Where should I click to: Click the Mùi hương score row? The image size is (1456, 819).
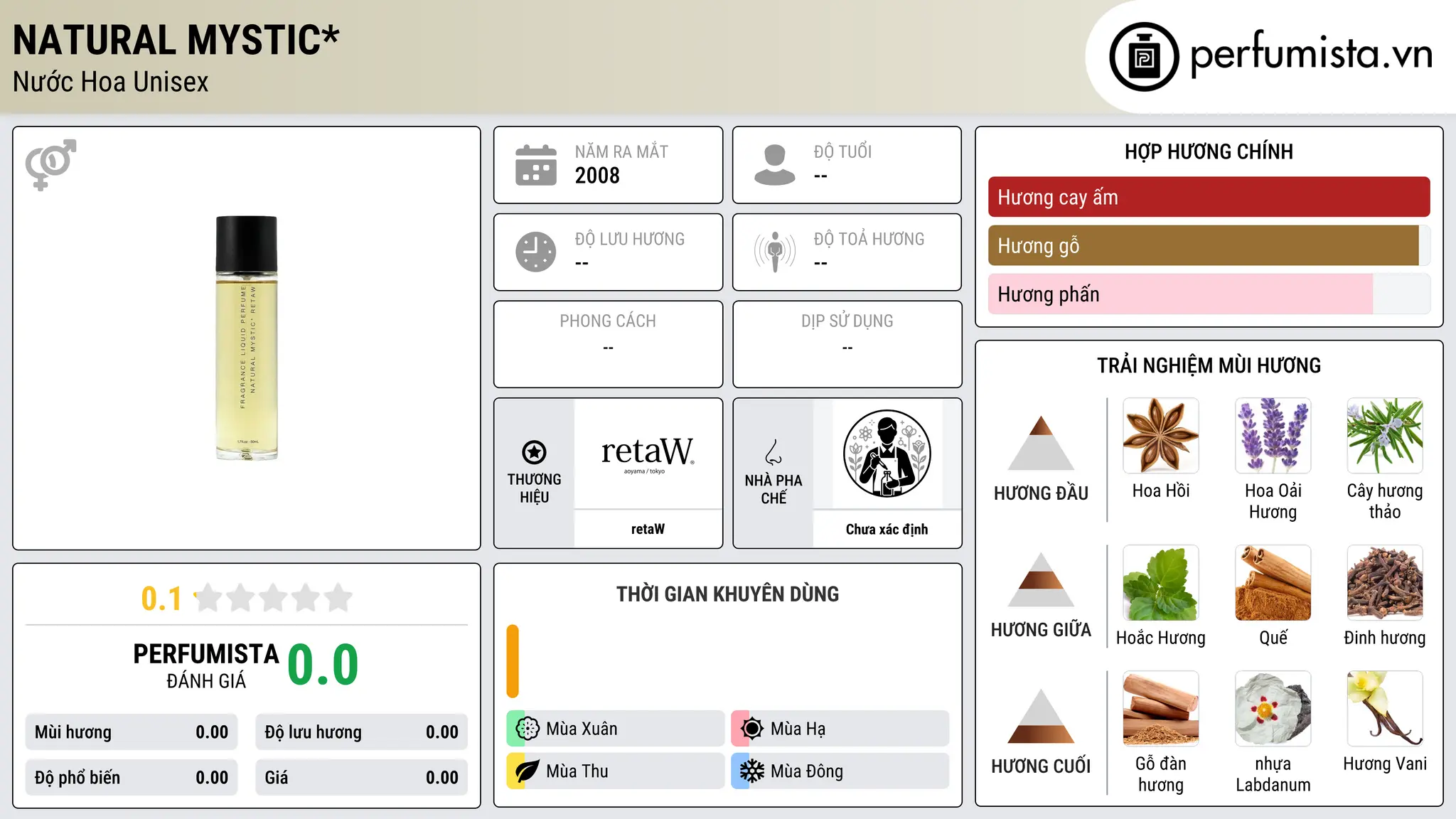coord(132,732)
